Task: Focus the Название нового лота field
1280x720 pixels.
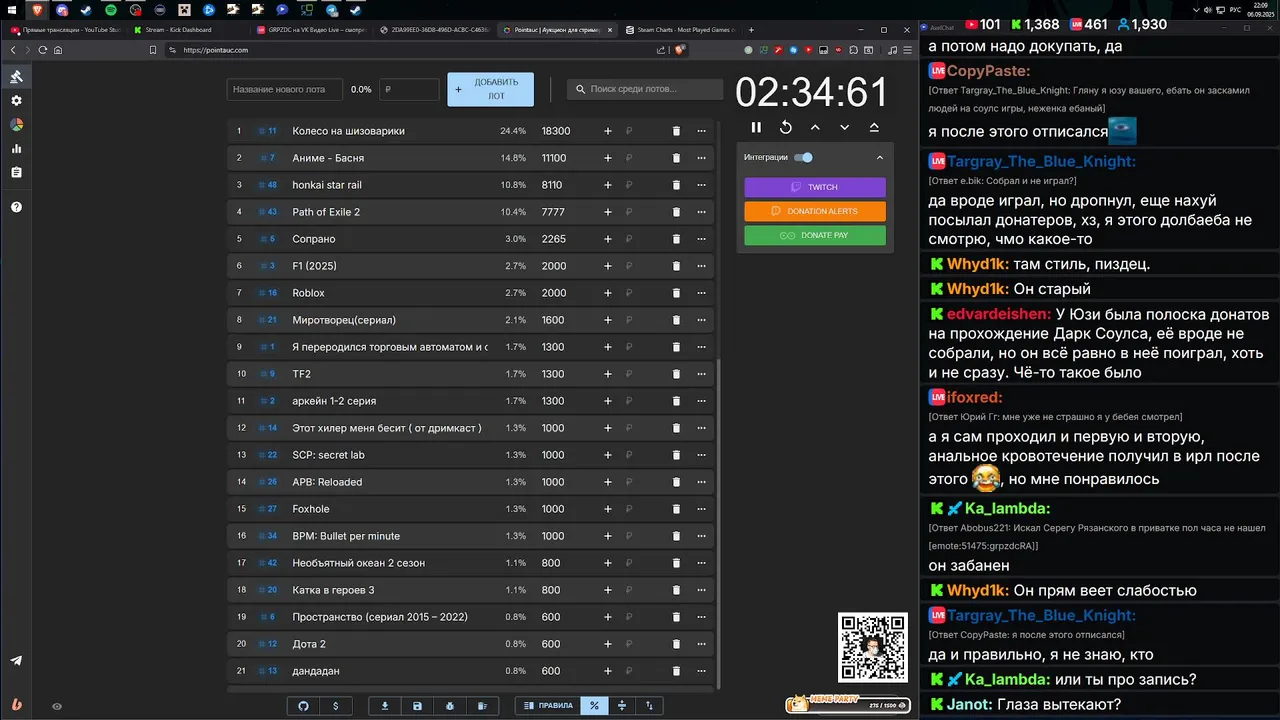Action: (x=285, y=89)
